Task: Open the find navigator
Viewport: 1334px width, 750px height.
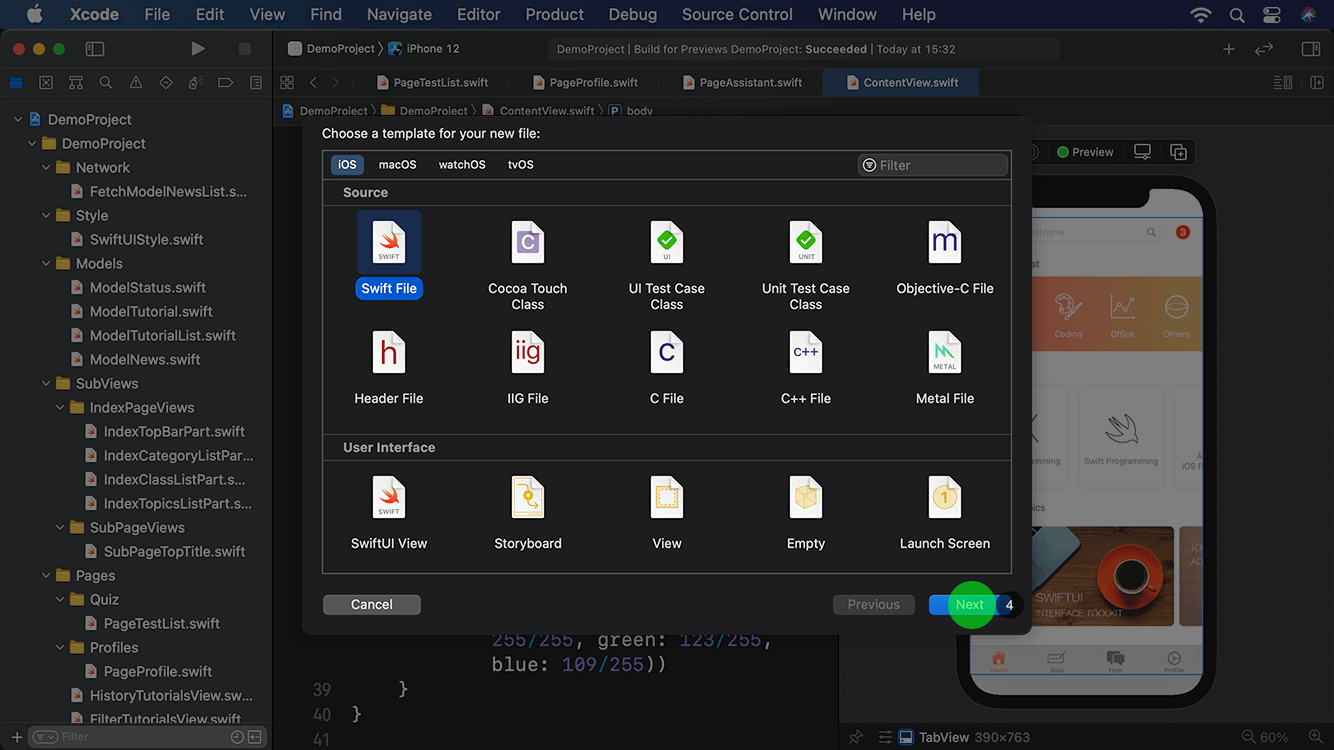Action: click(106, 83)
